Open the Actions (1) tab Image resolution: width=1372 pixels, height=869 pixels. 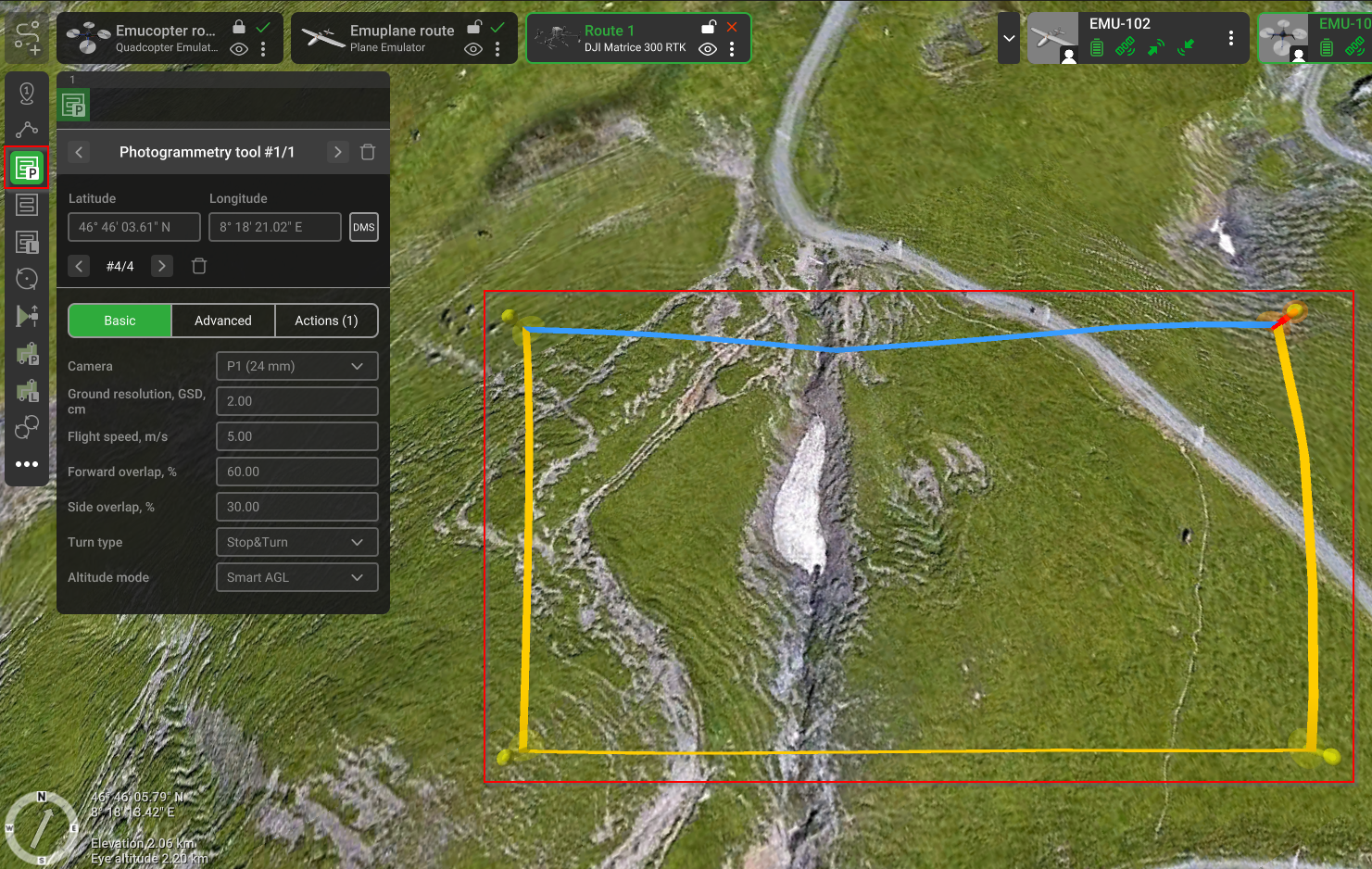tap(326, 321)
